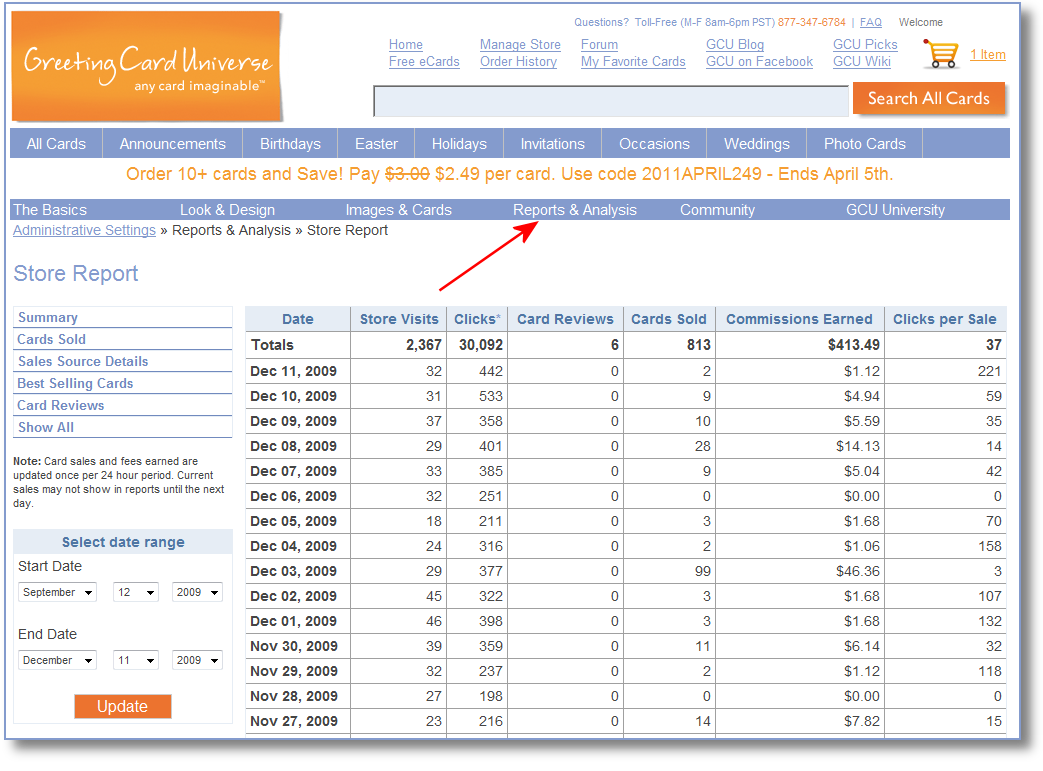
Task: Browse the Holidays category
Action: tap(459, 144)
